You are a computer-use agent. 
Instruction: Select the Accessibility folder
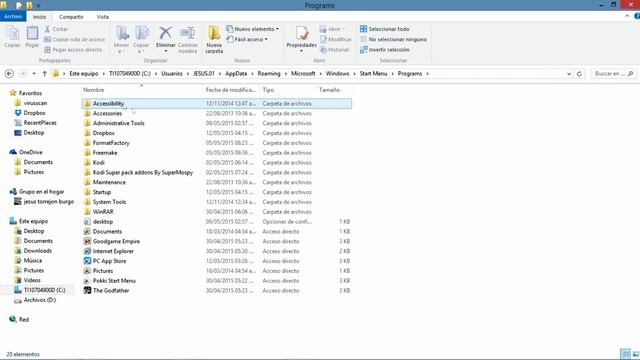click(216, 104)
